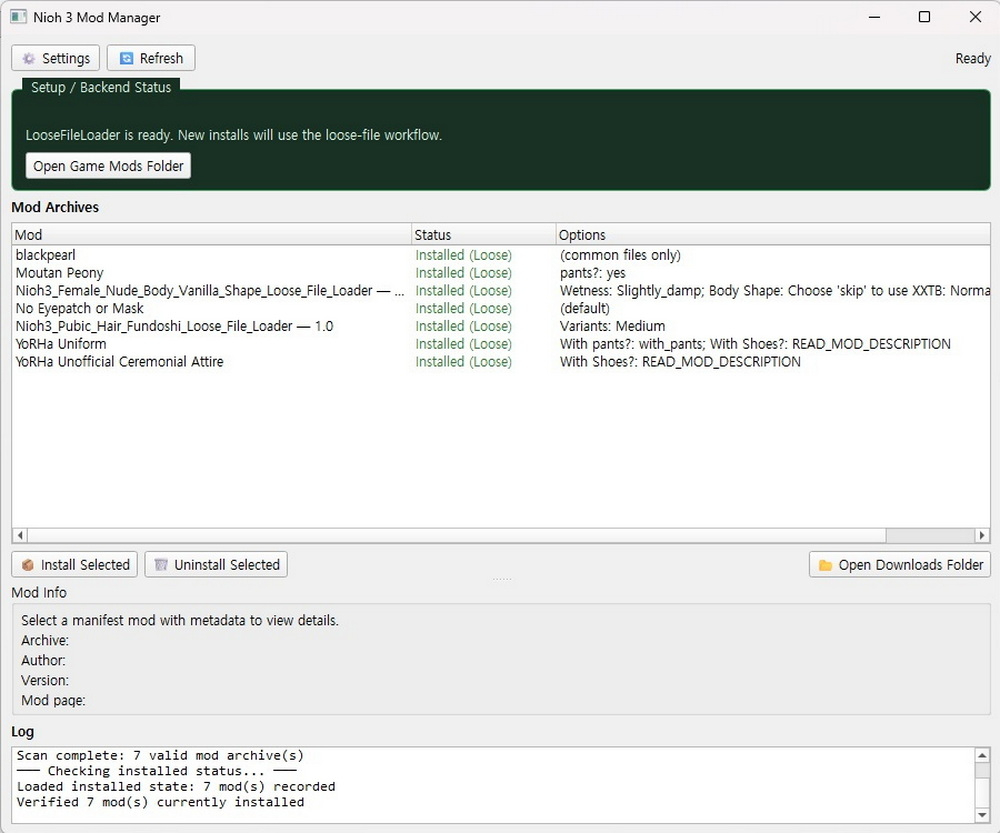Image resolution: width=1000 pixels, height=833 pixels.
Task: Click the Settings gear icon
Action: coord(29,59)
